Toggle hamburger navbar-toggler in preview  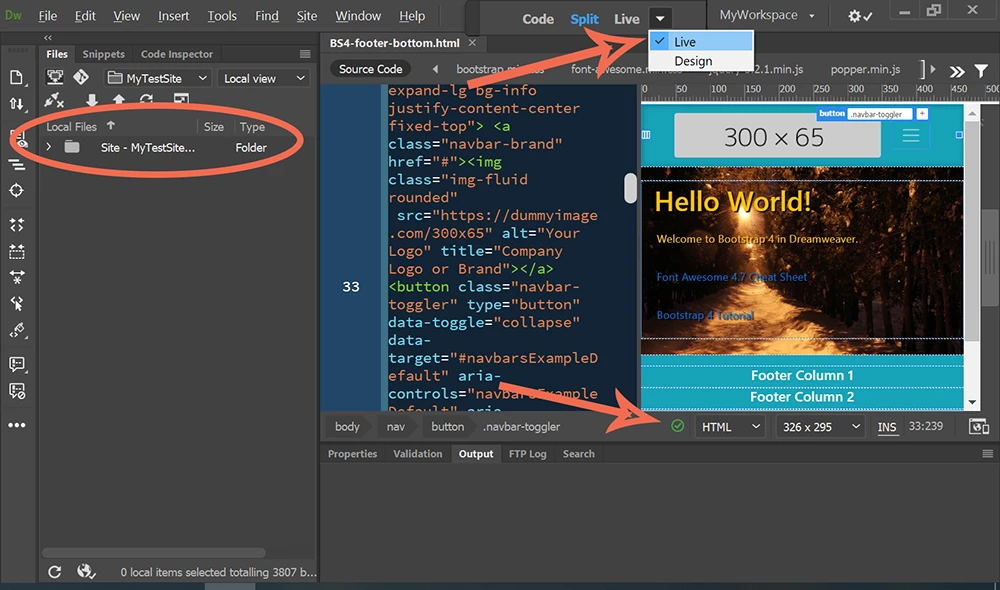pos(911,135)
